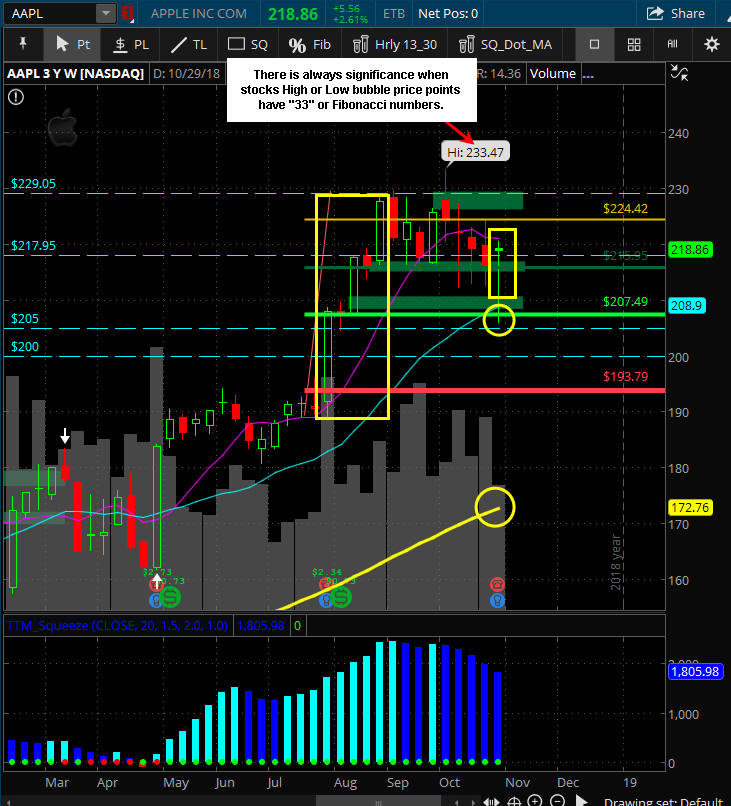
Task: Open the chart settings gear icon
Action: 711,45
